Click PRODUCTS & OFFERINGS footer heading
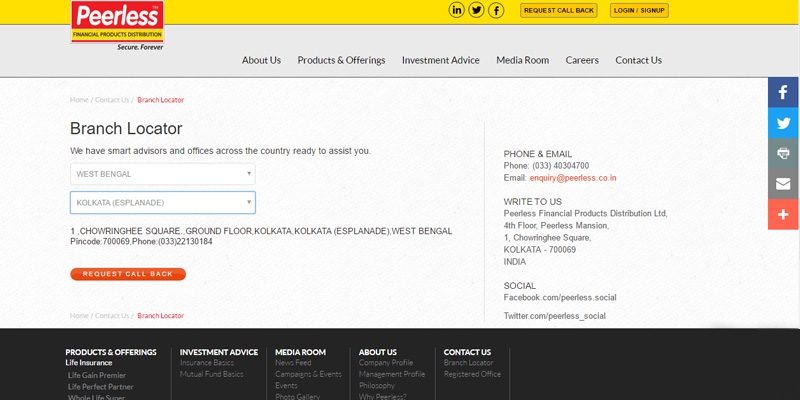The image size is (800, 400). (x=111, y=352)
